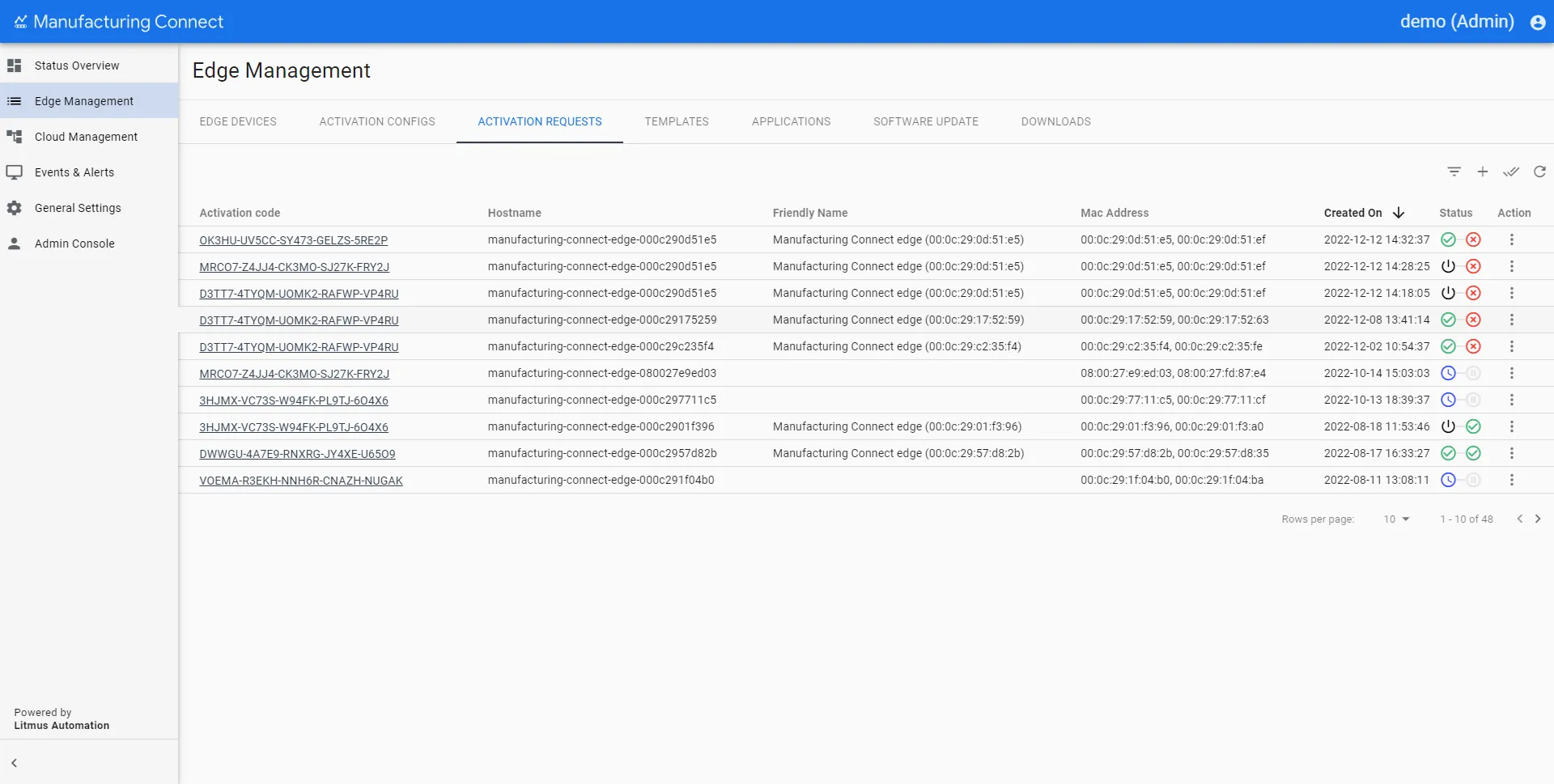Open the Templates tab

point(677,121)
